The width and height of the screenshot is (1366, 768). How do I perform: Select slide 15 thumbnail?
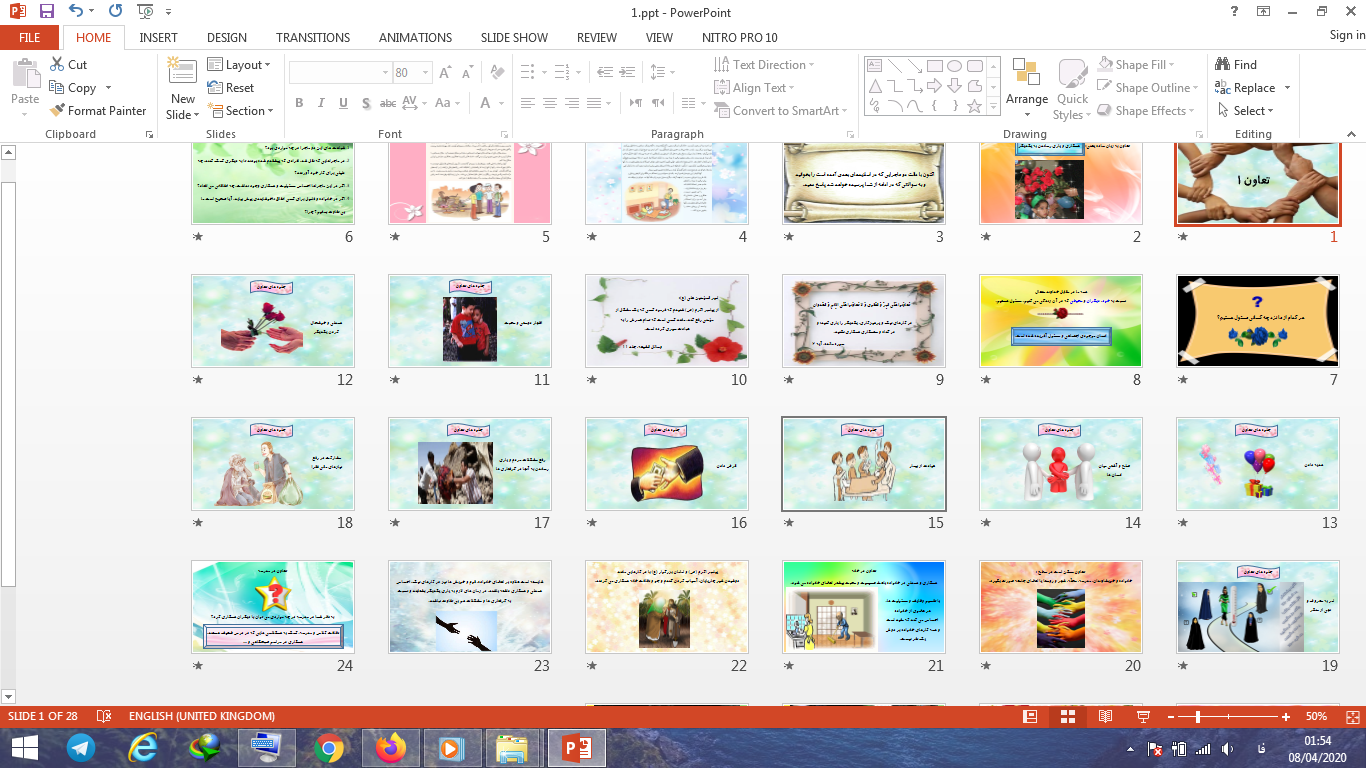pos(863,463)
